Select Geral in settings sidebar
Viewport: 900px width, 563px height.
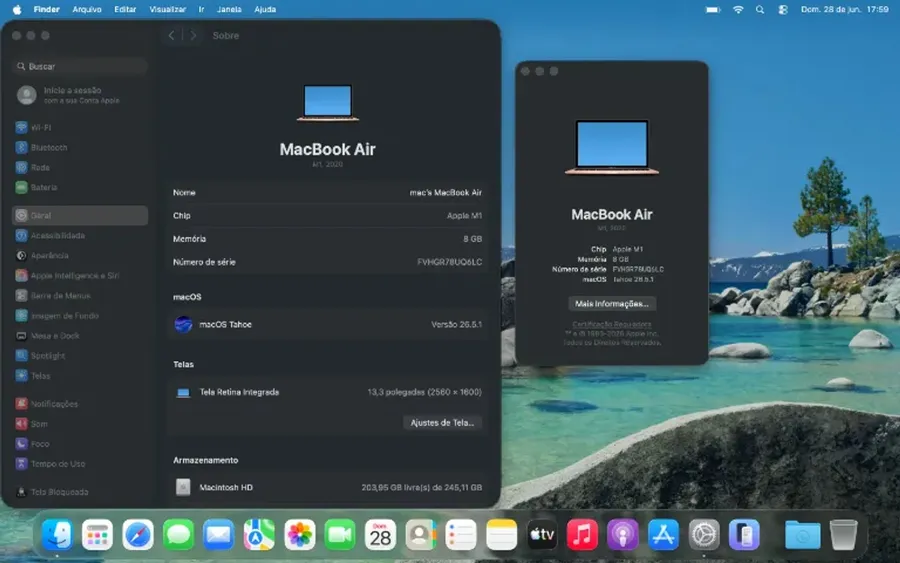[80, 215]
